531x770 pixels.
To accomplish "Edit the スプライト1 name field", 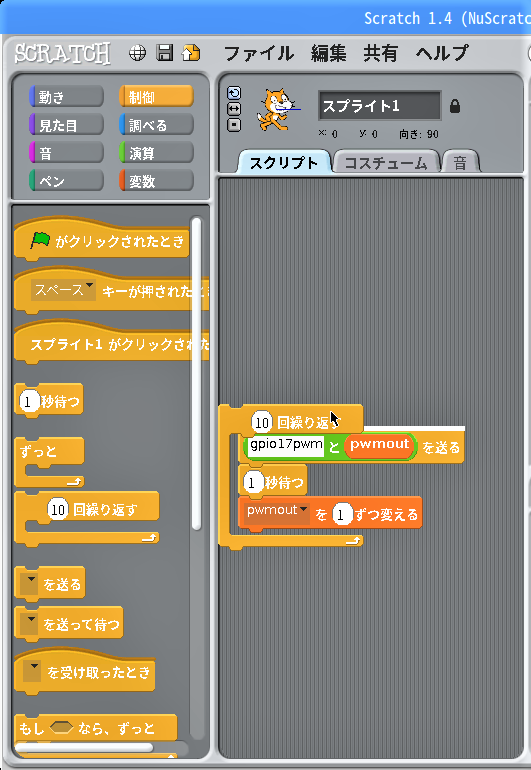I will point(380,106).
